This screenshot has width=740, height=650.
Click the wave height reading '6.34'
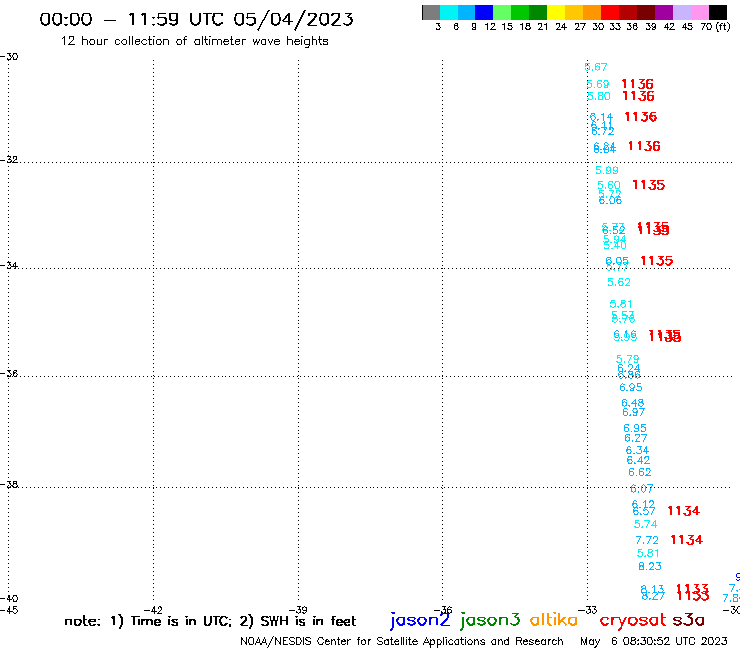coord(637,450)
